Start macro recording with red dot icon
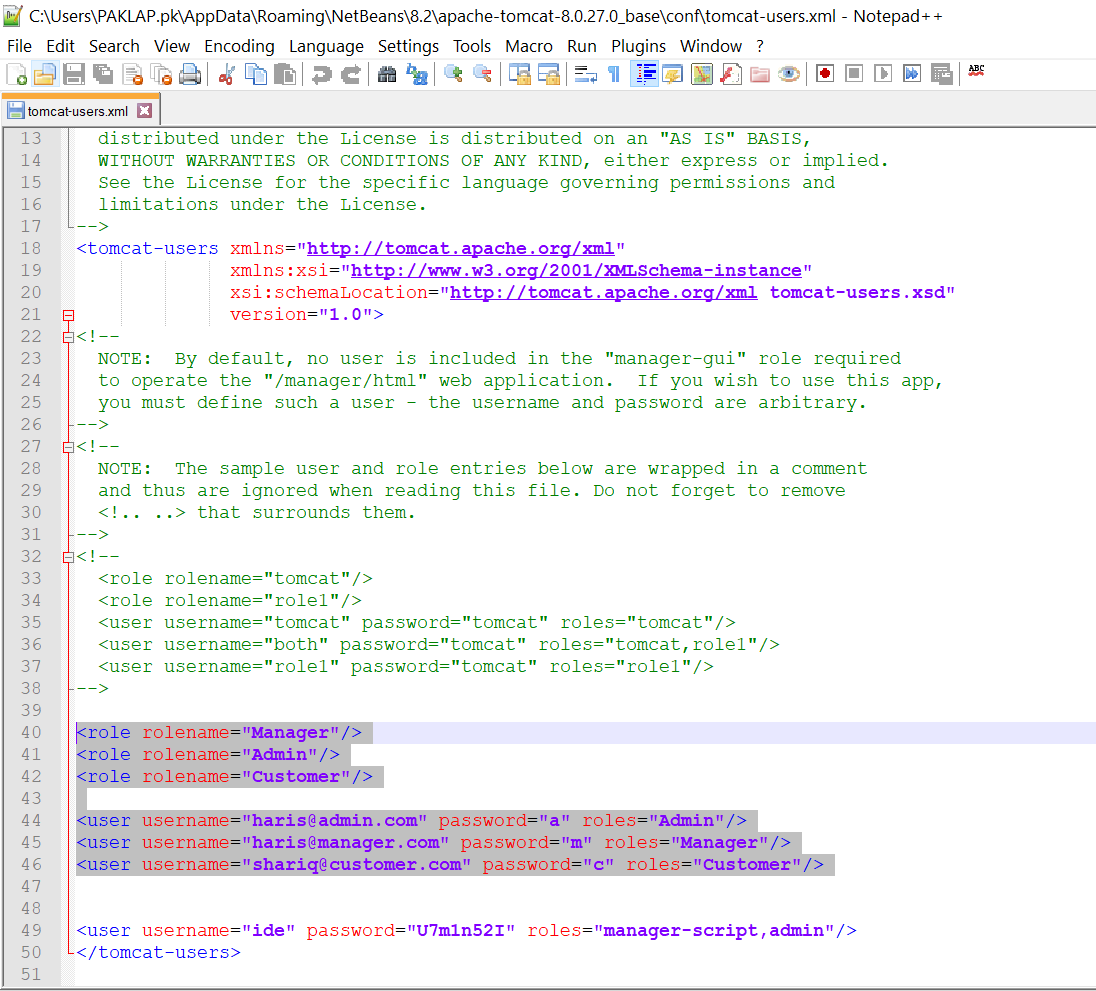The width and height of the screenshot is (1096, 991). point(825,74)
